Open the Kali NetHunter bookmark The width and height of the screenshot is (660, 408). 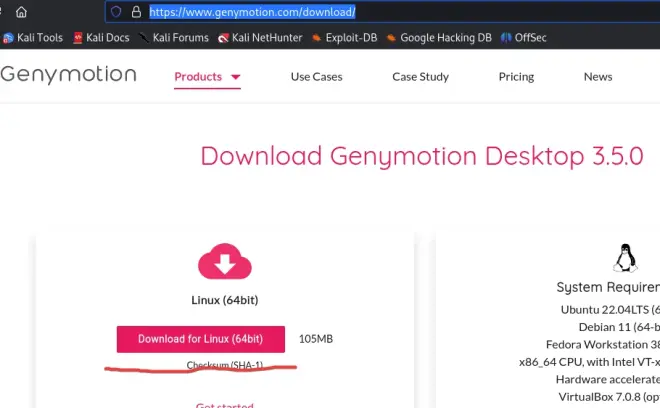tap(260, 37)
